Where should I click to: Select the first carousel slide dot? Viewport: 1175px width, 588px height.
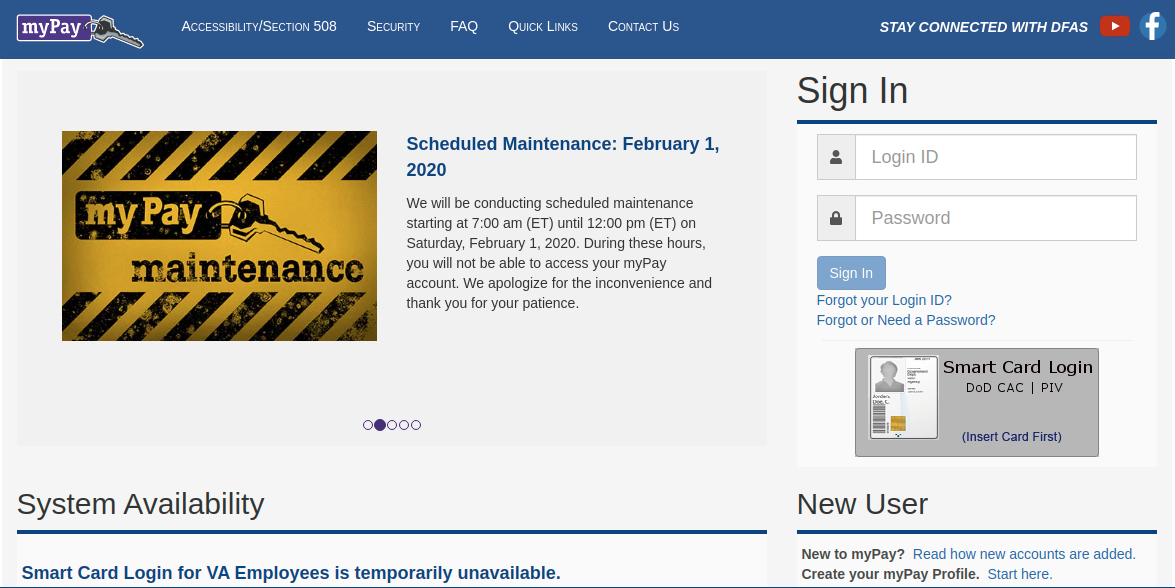pyautogui.click(x=368, y=425)
